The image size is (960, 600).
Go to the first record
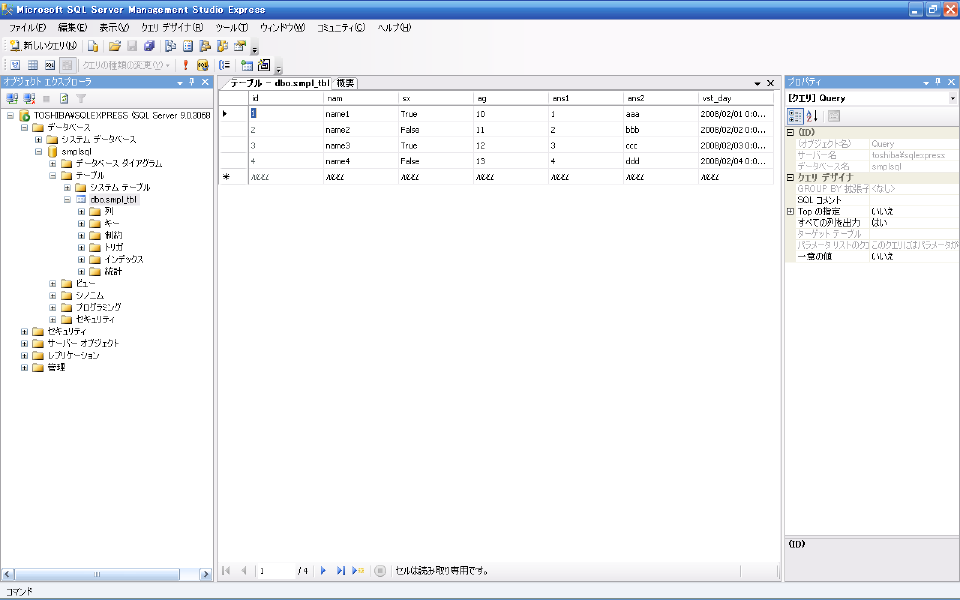(x=226, y=571)
